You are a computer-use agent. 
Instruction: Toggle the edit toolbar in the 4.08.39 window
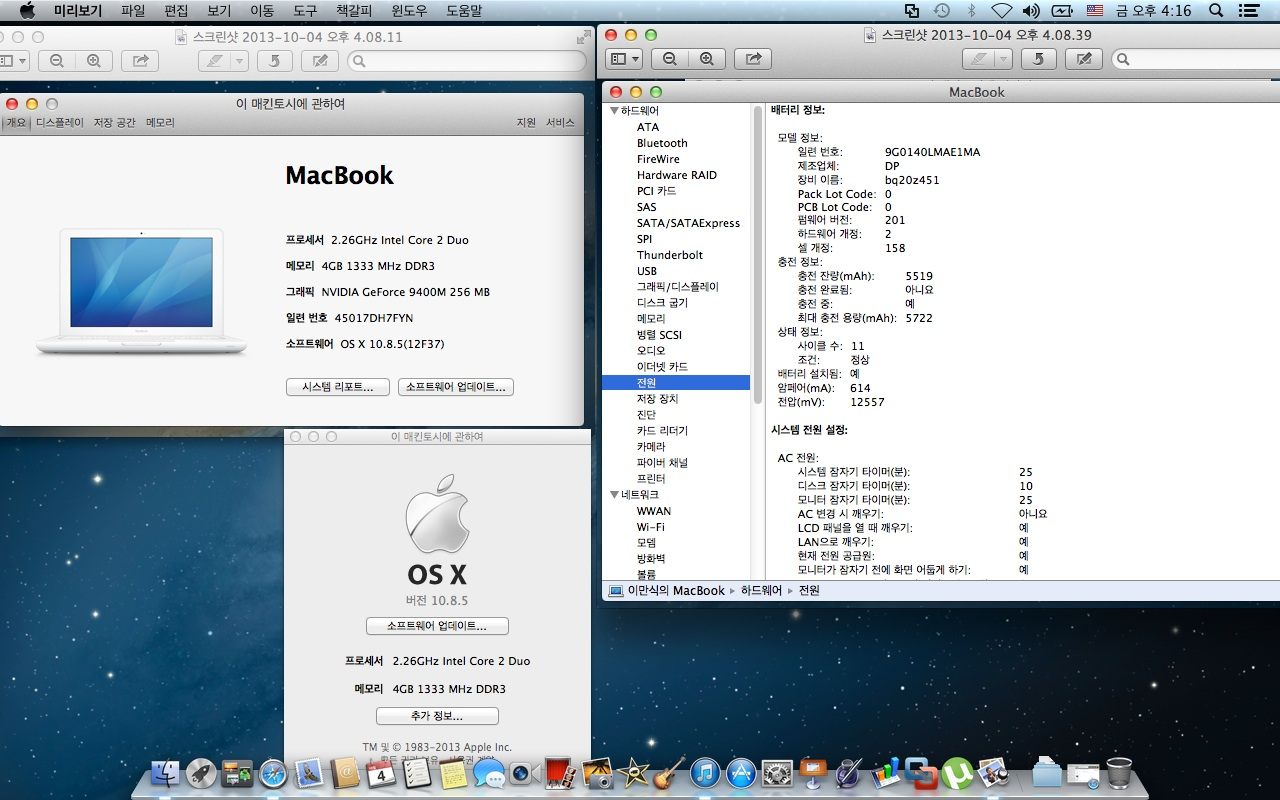pyautogui.click(x=1083, y=59)
